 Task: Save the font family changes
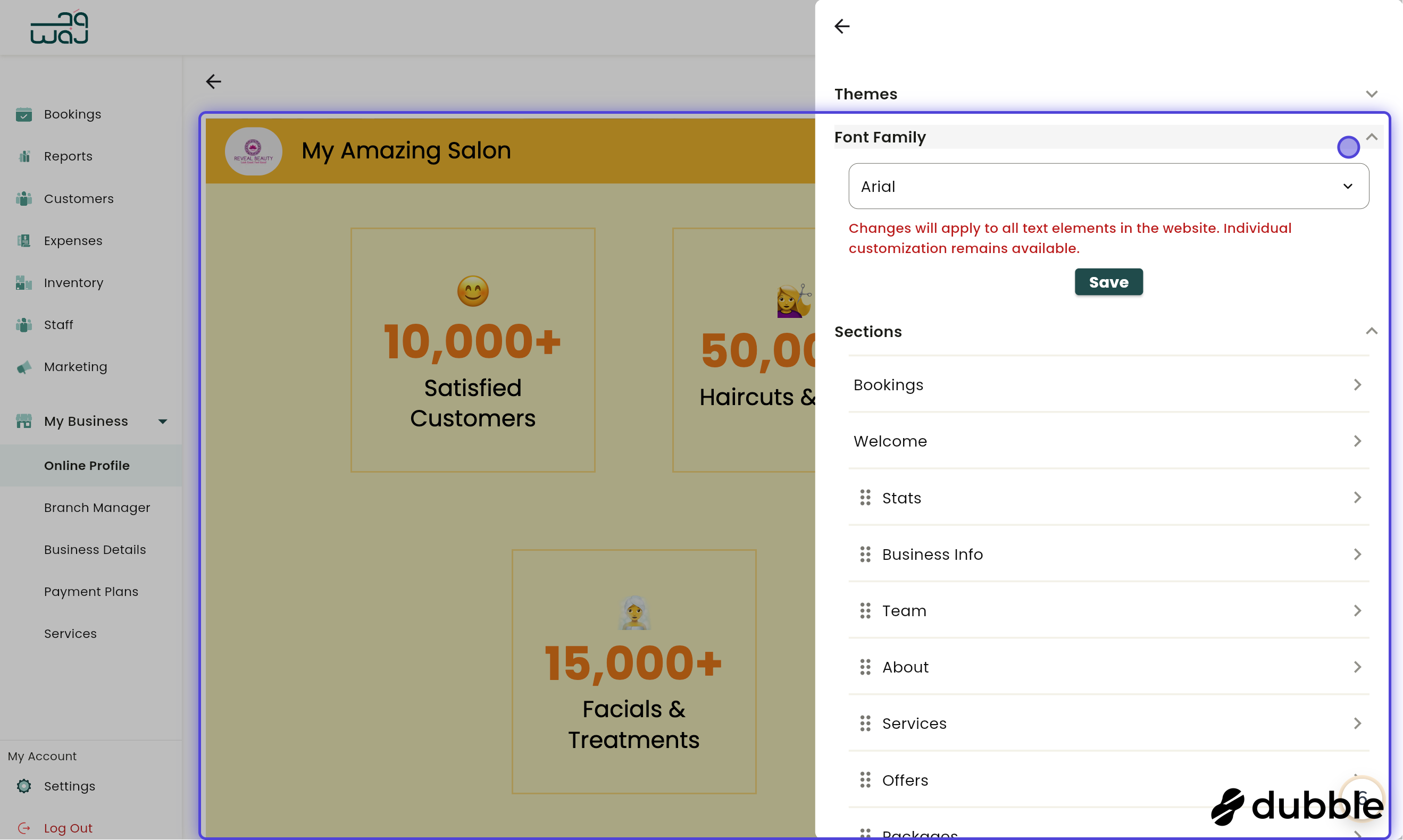(1107, 282)
